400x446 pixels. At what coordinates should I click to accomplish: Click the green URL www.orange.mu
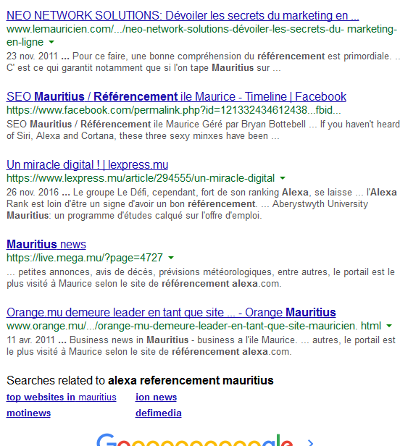(x=194, y=326)
